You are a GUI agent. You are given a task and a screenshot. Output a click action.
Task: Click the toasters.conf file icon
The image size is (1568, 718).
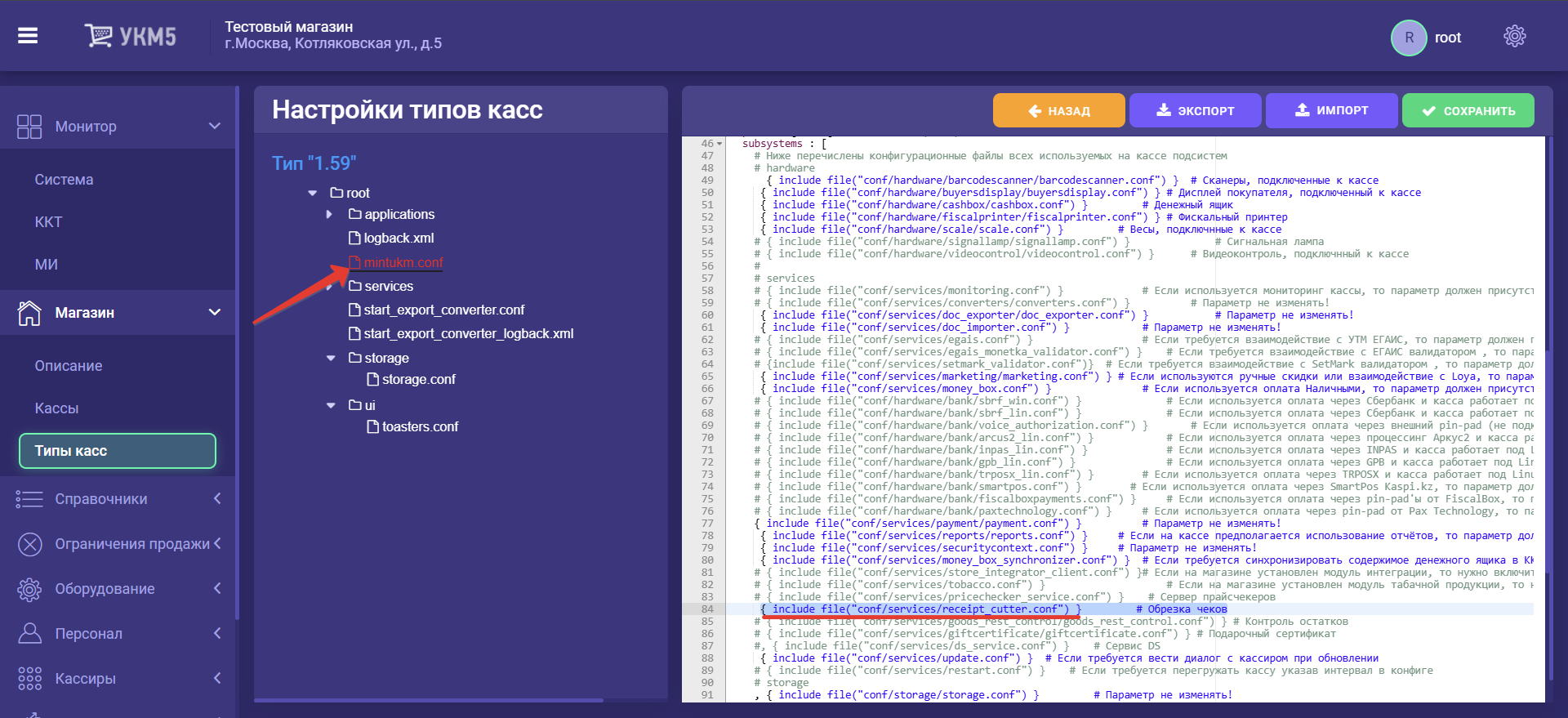click(x=372, y=426)
